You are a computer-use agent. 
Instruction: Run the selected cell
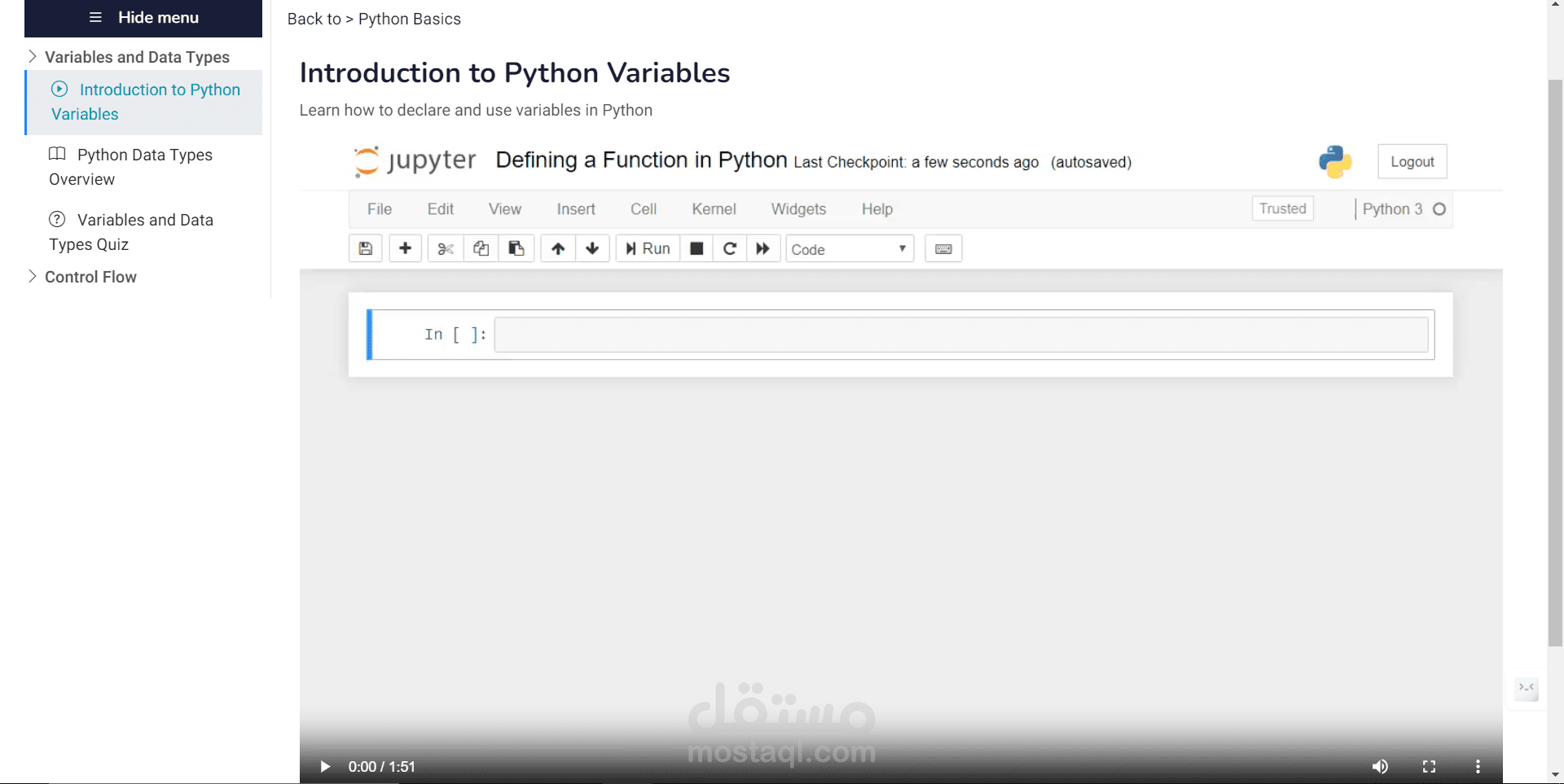pyautogui.click(x=648, y=248)
